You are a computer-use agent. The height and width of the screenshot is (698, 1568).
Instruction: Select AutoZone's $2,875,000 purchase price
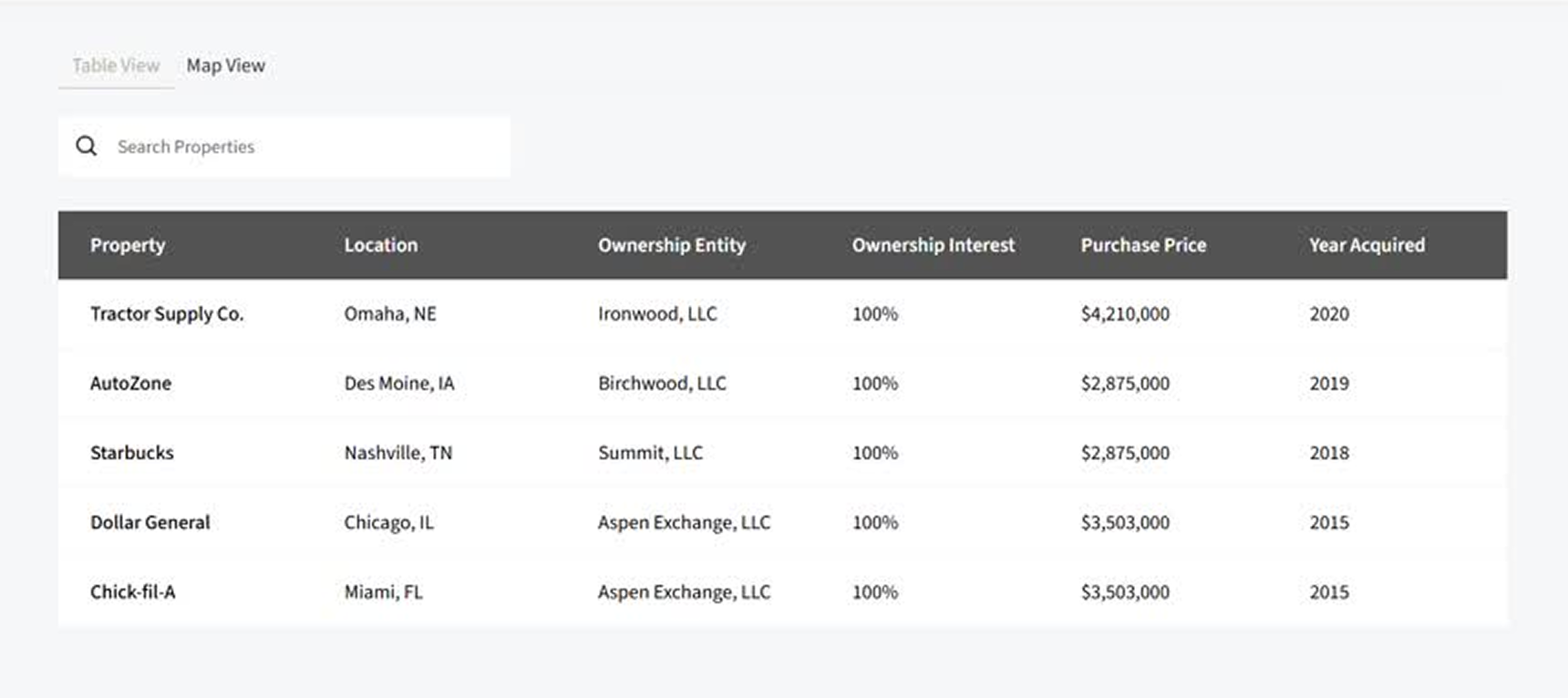click(1125, 384)
